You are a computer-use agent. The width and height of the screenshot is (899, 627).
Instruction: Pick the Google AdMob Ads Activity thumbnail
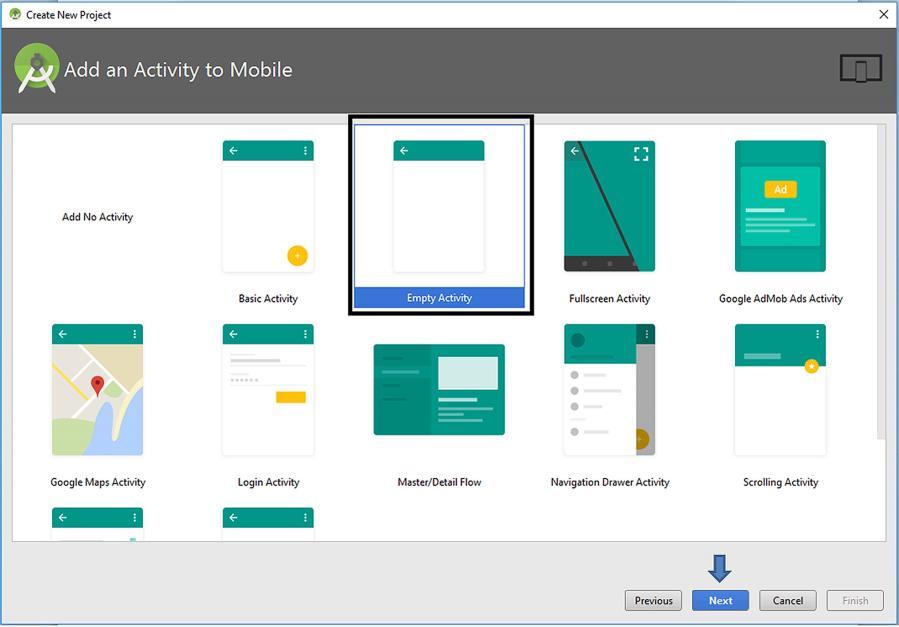pos(780,206)
